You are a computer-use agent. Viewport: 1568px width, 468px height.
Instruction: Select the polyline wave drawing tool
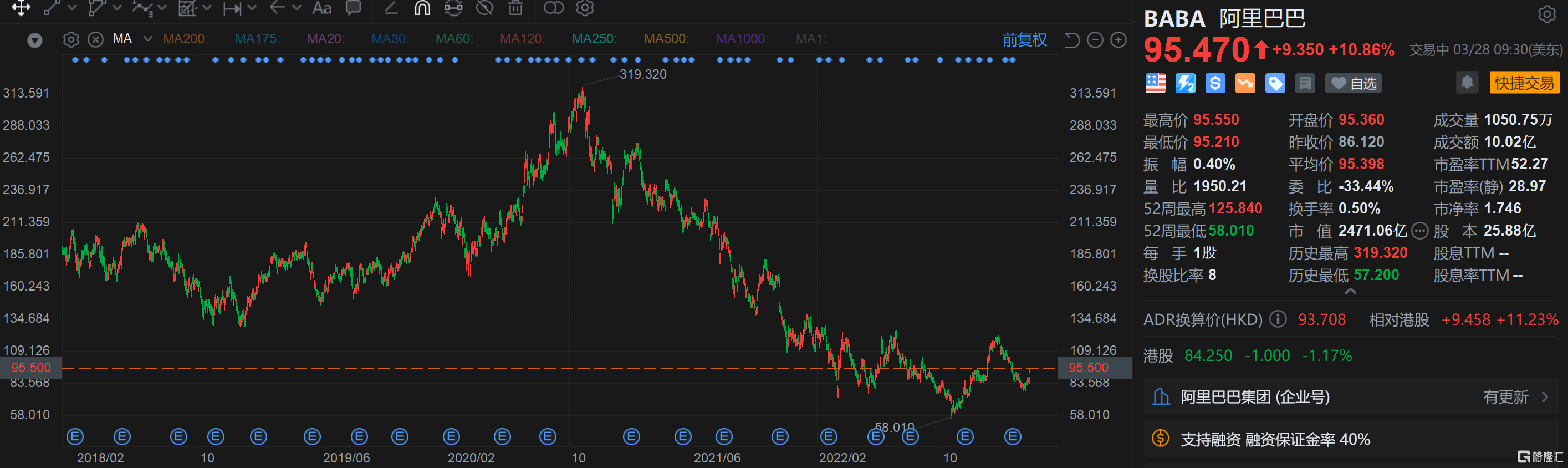142,8
